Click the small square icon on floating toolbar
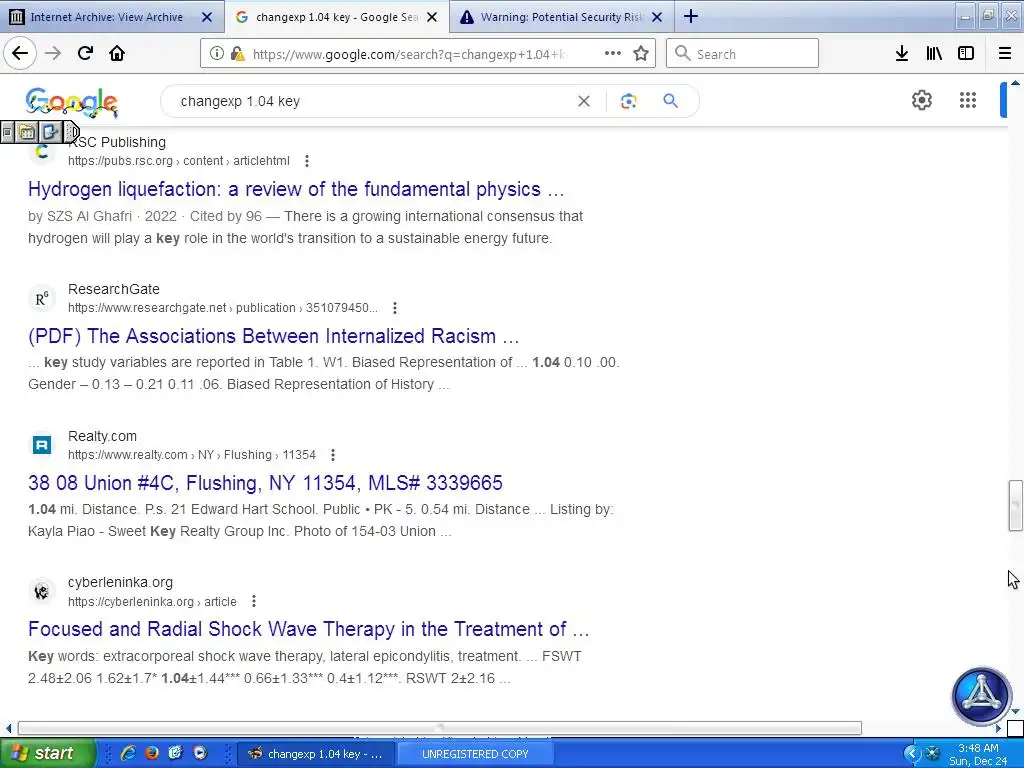The height and width of the screenshot is (768, 1024). 7,133
